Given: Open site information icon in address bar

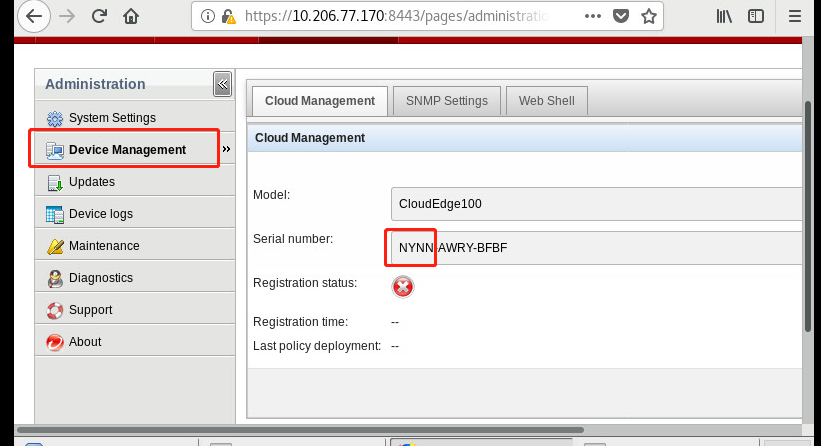Looking at the screenshot, I should [207, 16].
